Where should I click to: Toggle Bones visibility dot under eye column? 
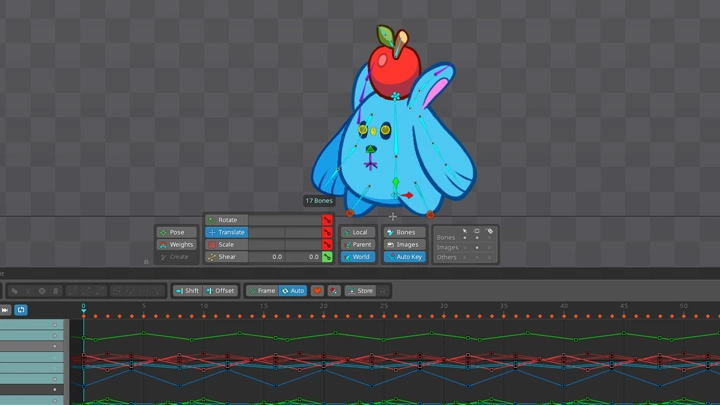(x=477, y=238)
